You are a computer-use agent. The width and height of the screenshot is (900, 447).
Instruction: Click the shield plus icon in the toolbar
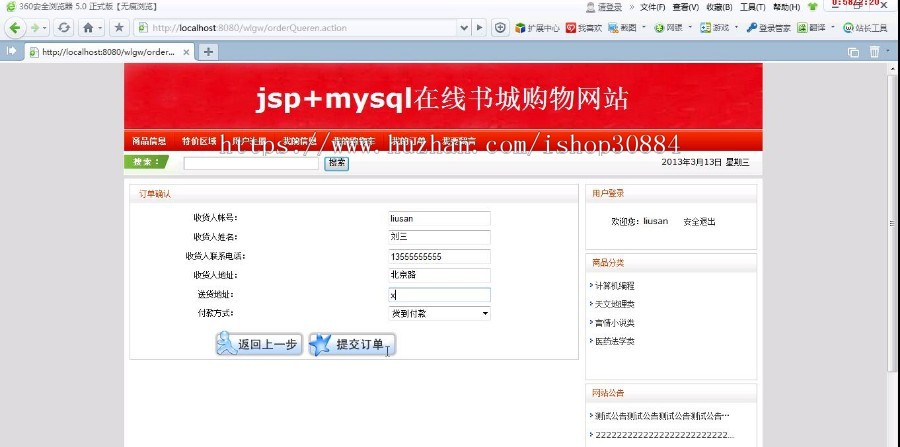500,28
